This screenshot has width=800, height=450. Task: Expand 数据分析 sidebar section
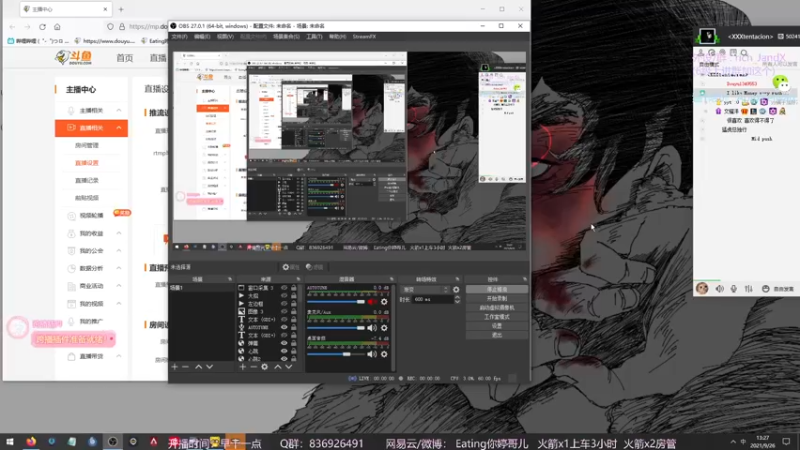(119, 268)
